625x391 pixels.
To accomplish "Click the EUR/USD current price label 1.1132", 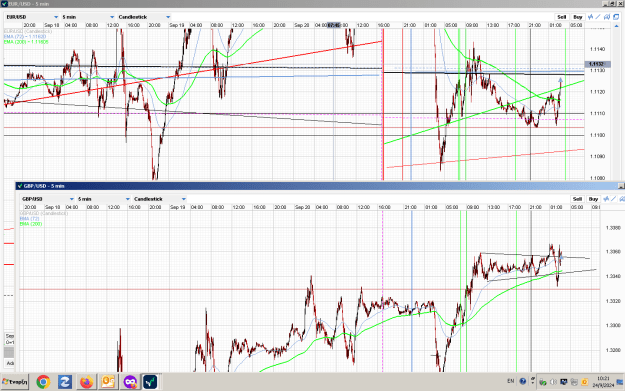I will (596, 64).
